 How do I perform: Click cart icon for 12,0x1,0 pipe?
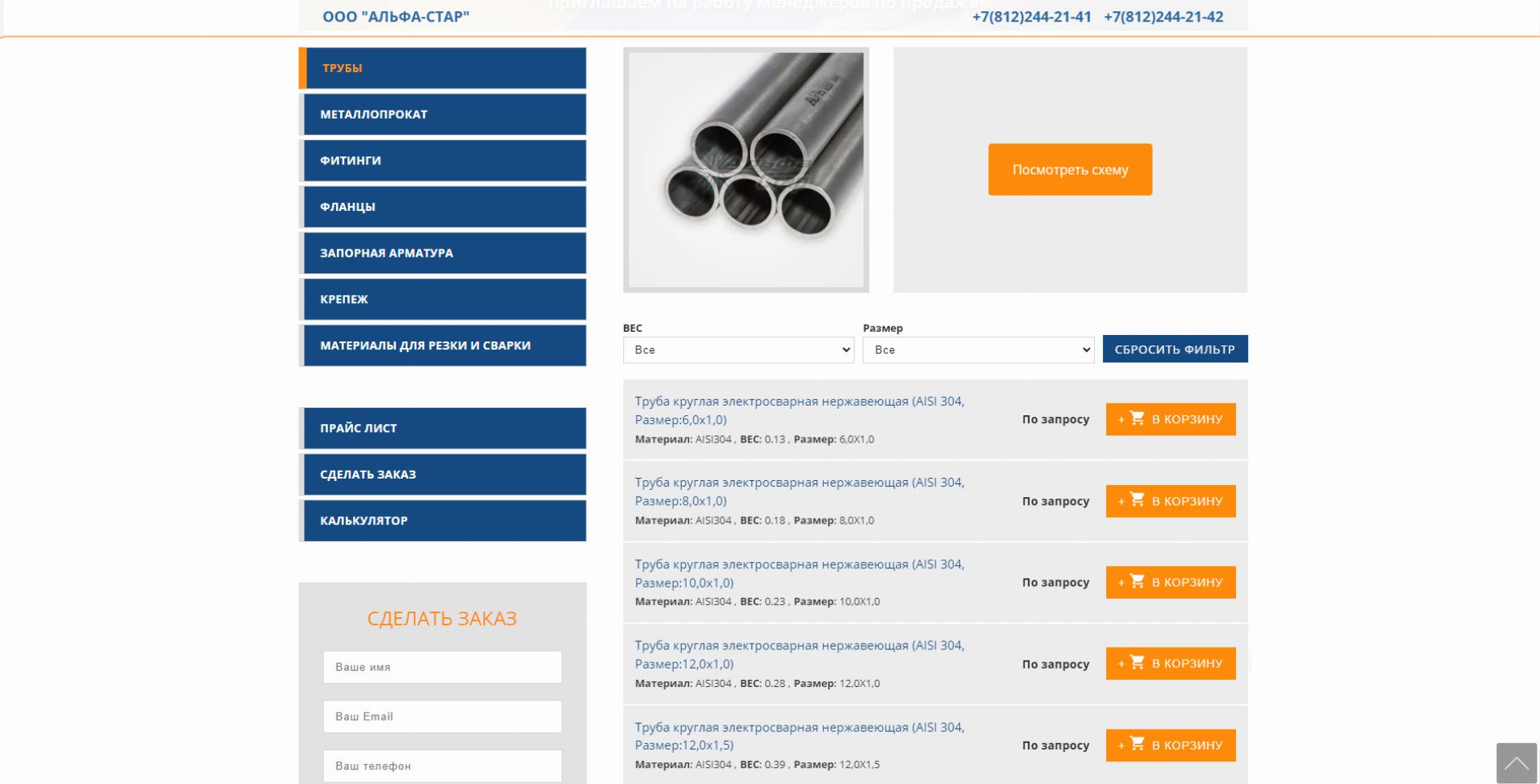1137,663
